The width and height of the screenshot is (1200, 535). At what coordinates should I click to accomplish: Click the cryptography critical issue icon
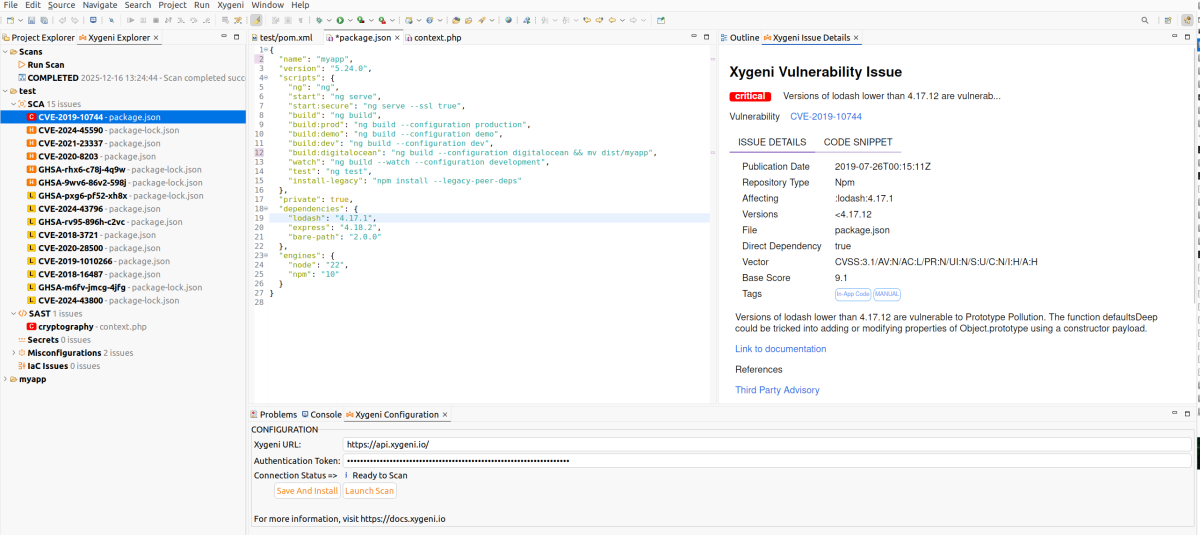click(x=31, y=326)
